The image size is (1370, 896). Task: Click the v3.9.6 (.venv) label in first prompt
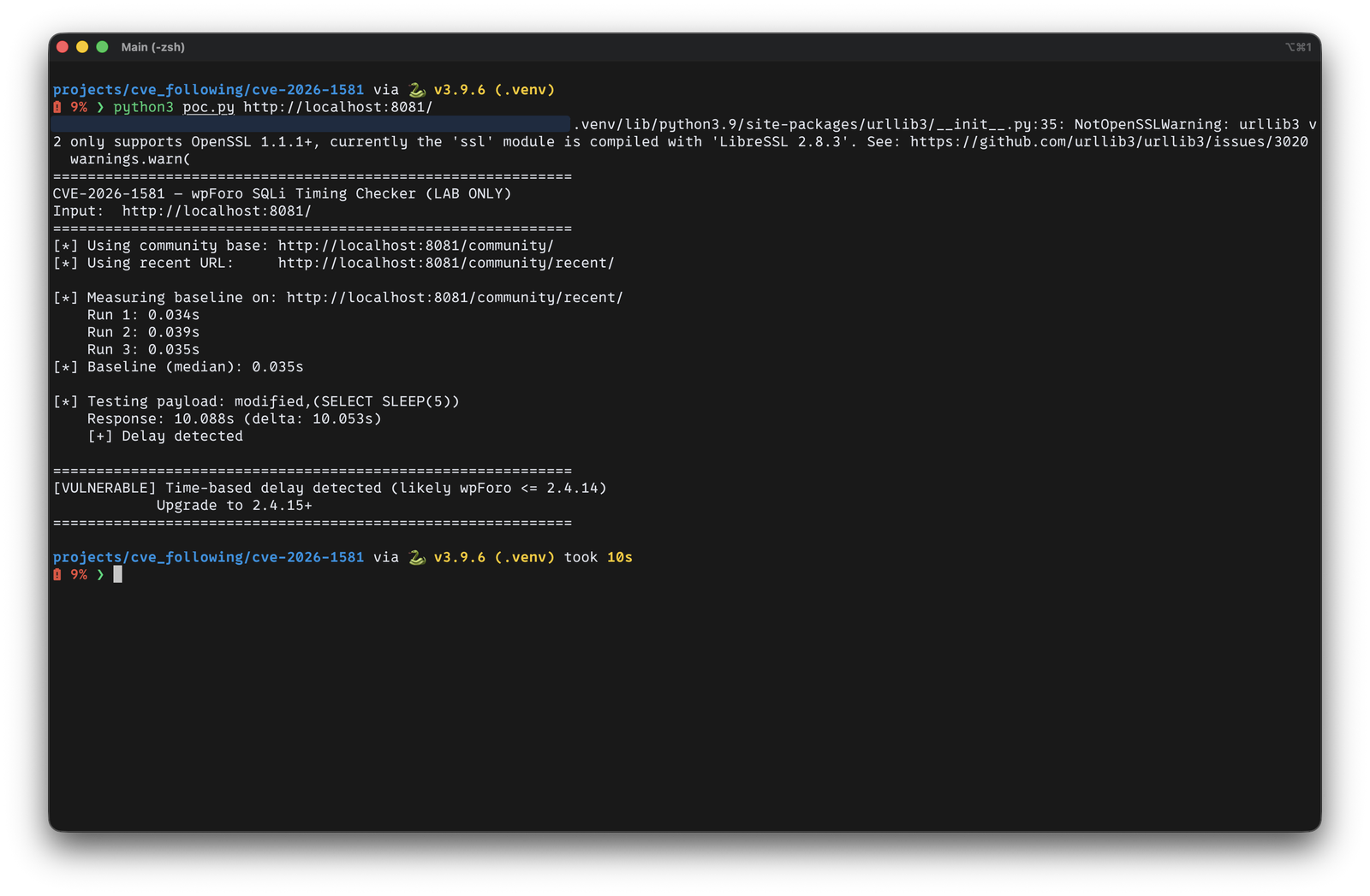494,90
